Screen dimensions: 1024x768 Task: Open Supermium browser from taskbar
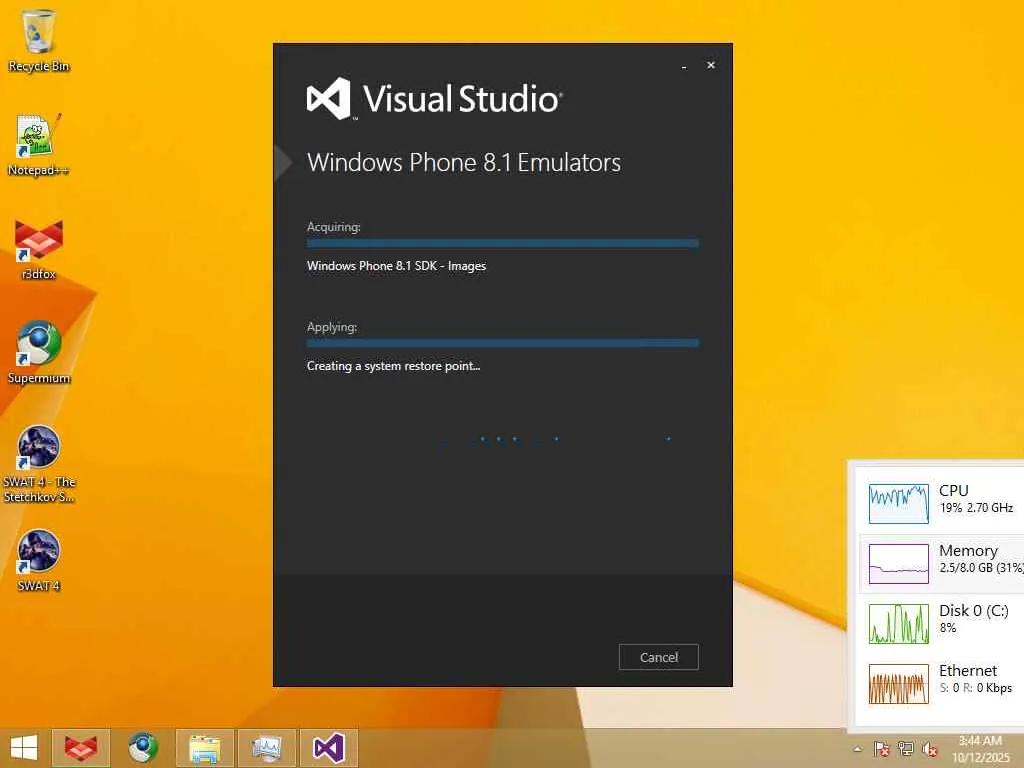(x=142, y=748)
